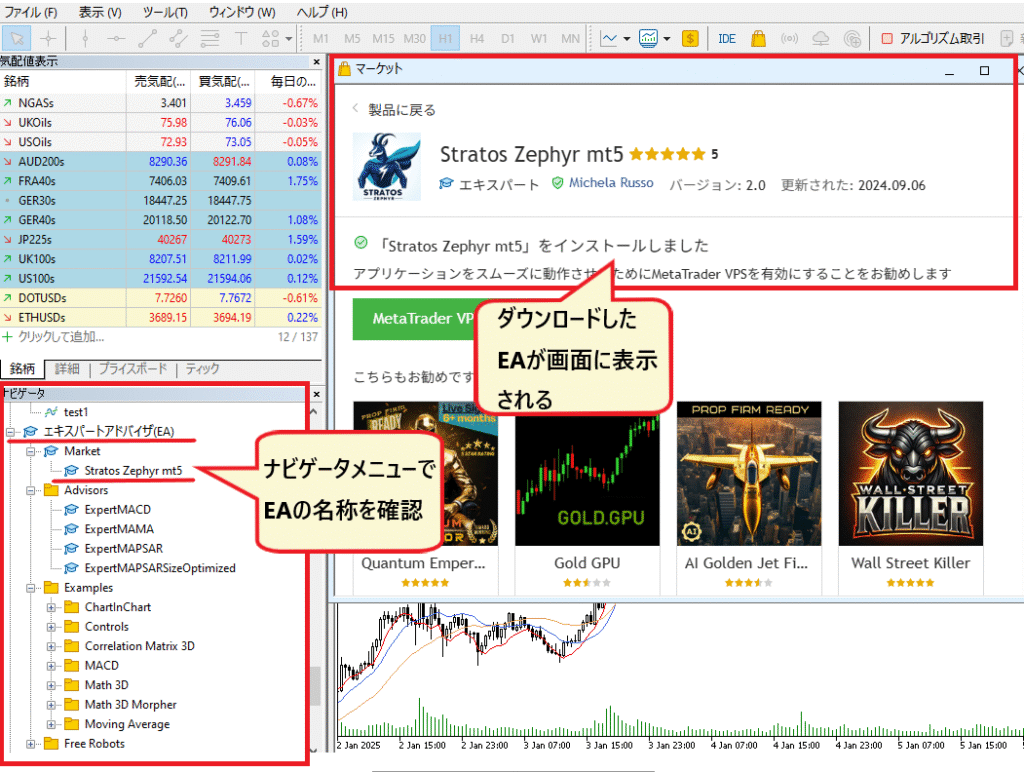Toggle the アルゴリズム取引 algo trading button
1024x772 pixels.
tap(932, 39)
